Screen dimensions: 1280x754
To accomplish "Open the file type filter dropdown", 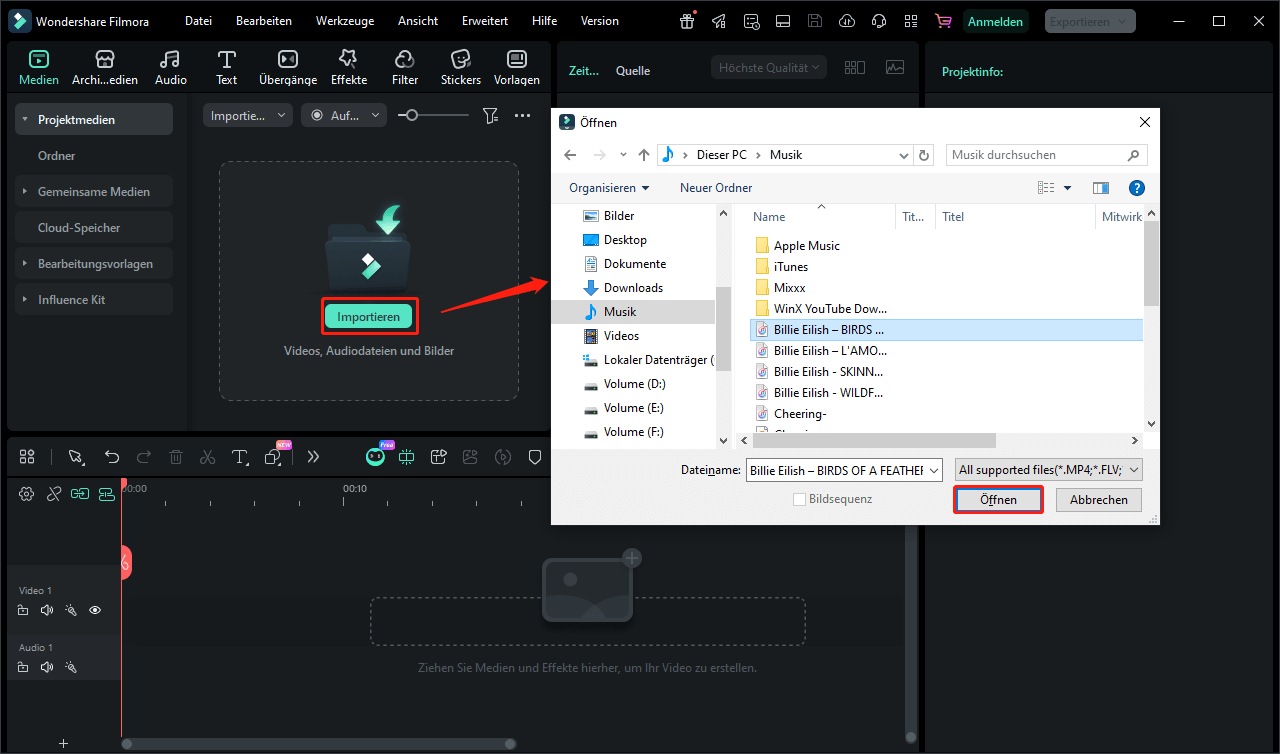I will [1048, 470].
